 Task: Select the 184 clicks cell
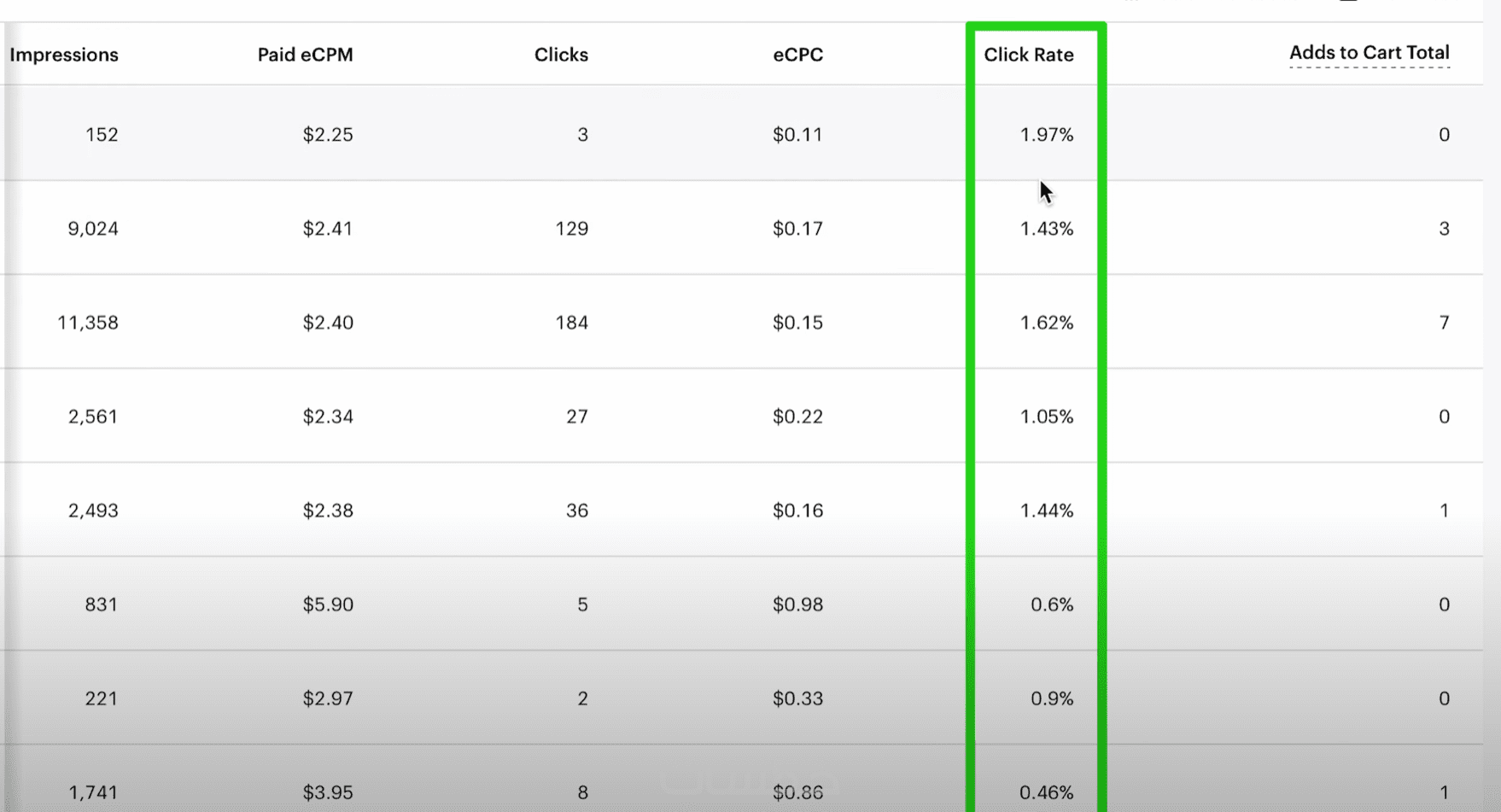point(571,323)
